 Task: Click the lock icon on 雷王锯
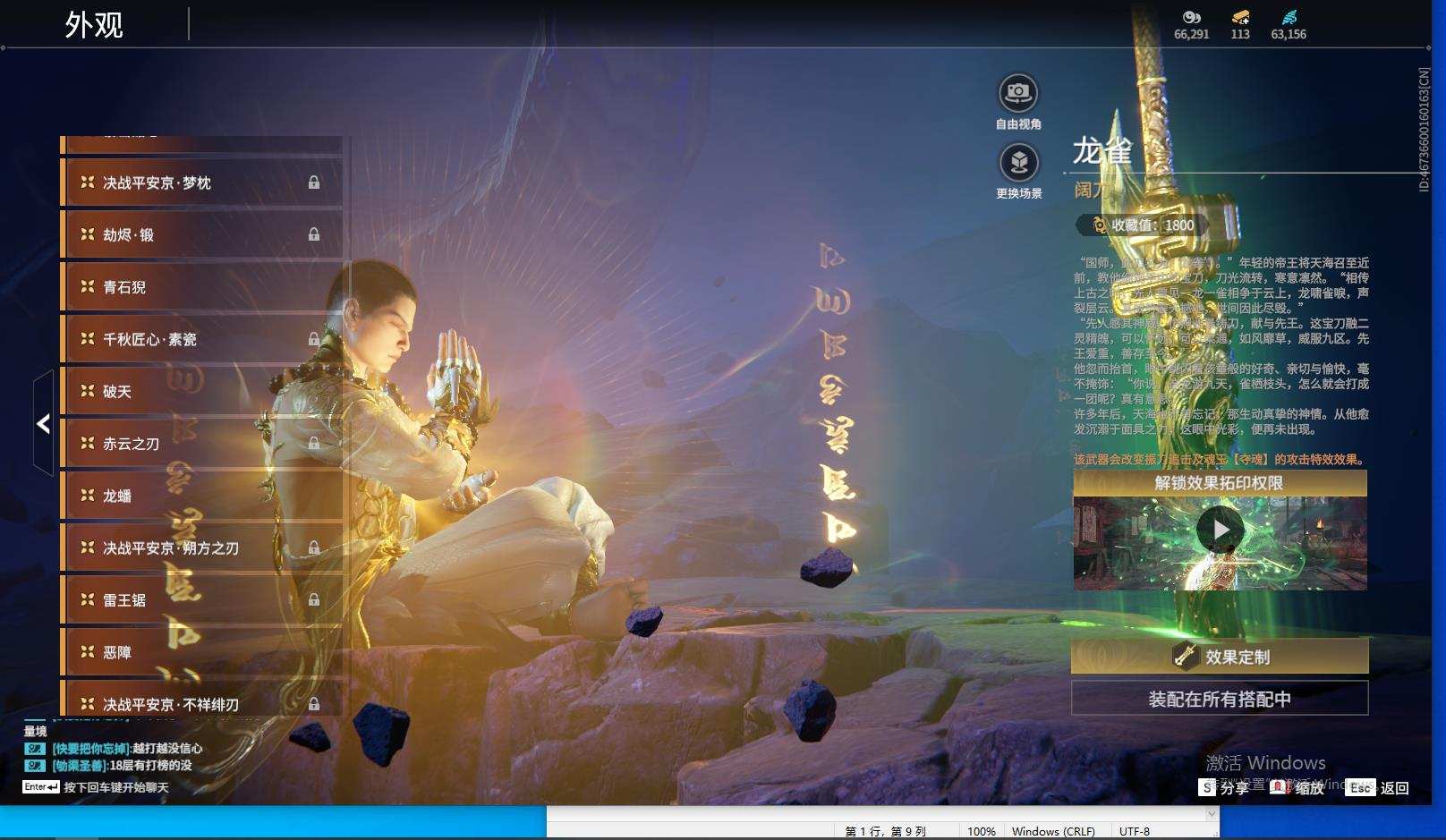314,599
